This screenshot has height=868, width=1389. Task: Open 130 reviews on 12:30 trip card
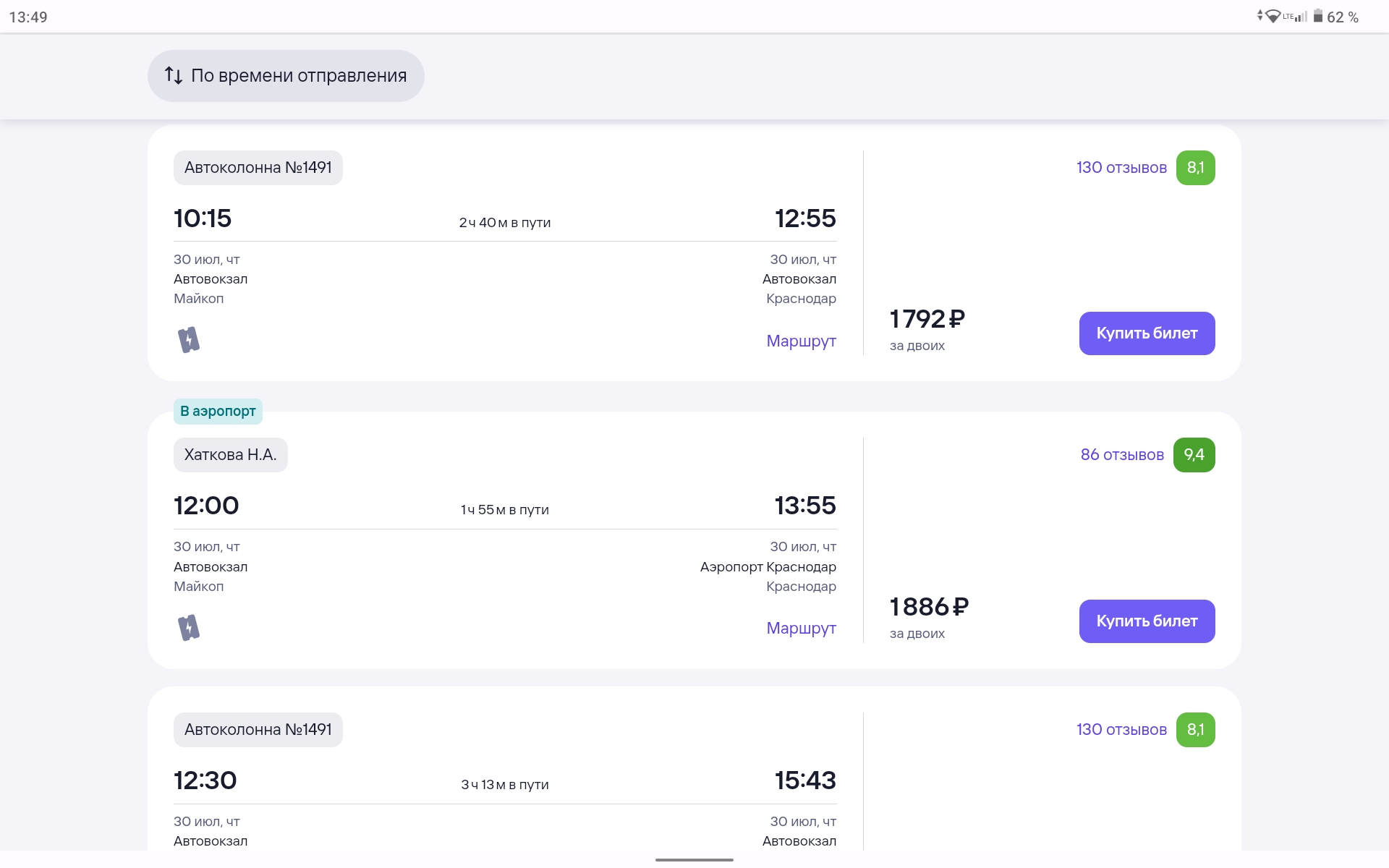[1121, 730]
